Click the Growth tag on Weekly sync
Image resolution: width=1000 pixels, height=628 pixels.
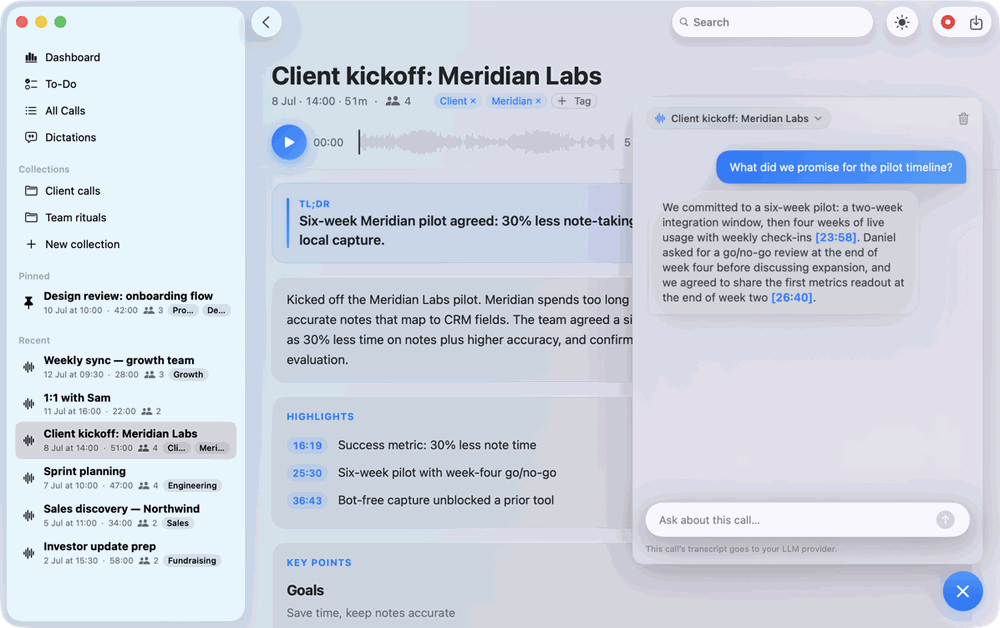(188, 375)
